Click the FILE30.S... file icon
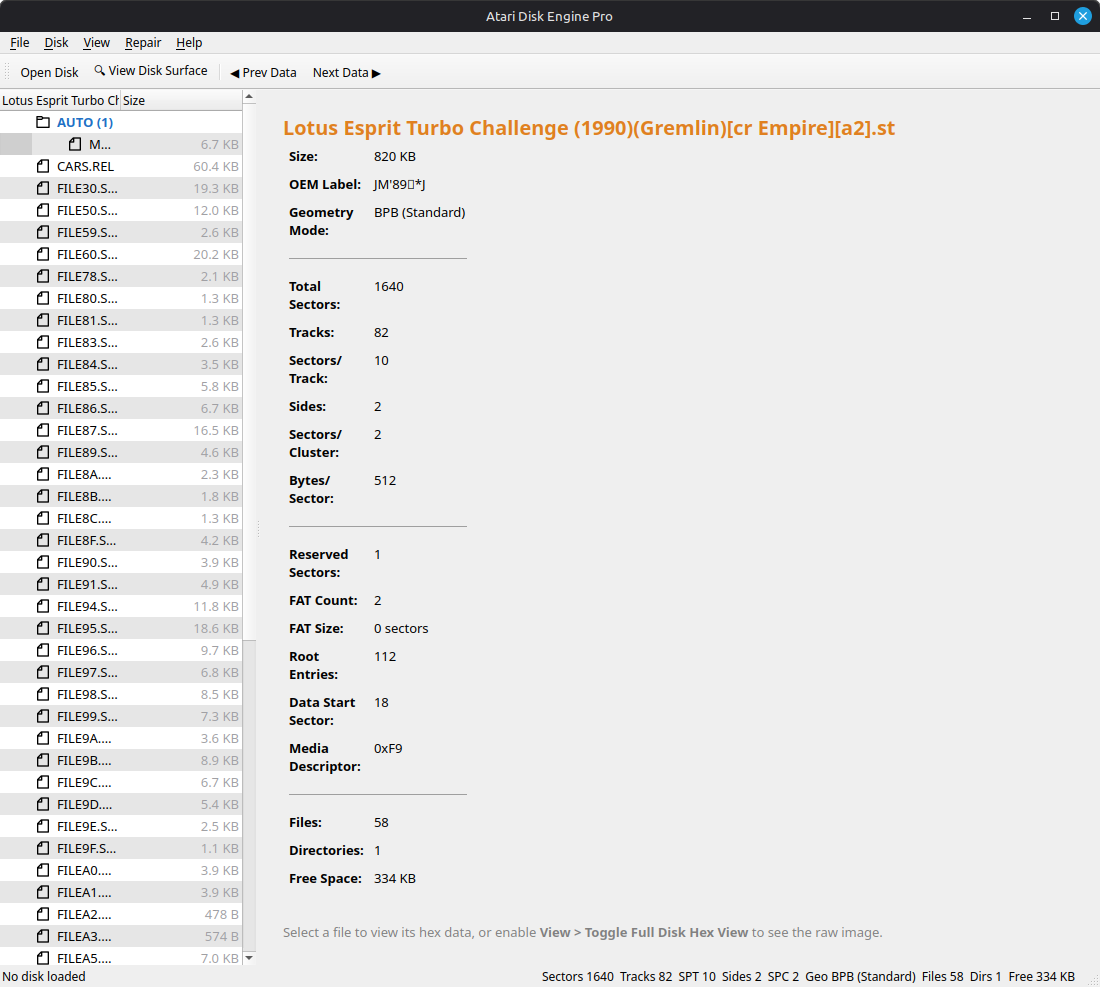 coord(43,188)
